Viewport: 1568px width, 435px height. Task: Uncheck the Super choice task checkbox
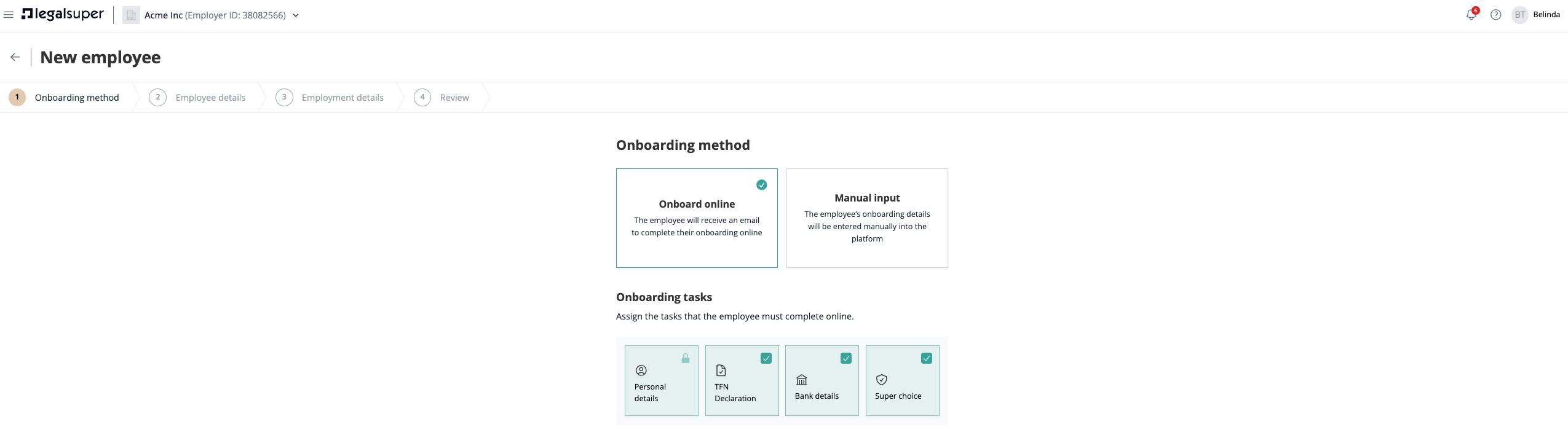click(927, 358)
